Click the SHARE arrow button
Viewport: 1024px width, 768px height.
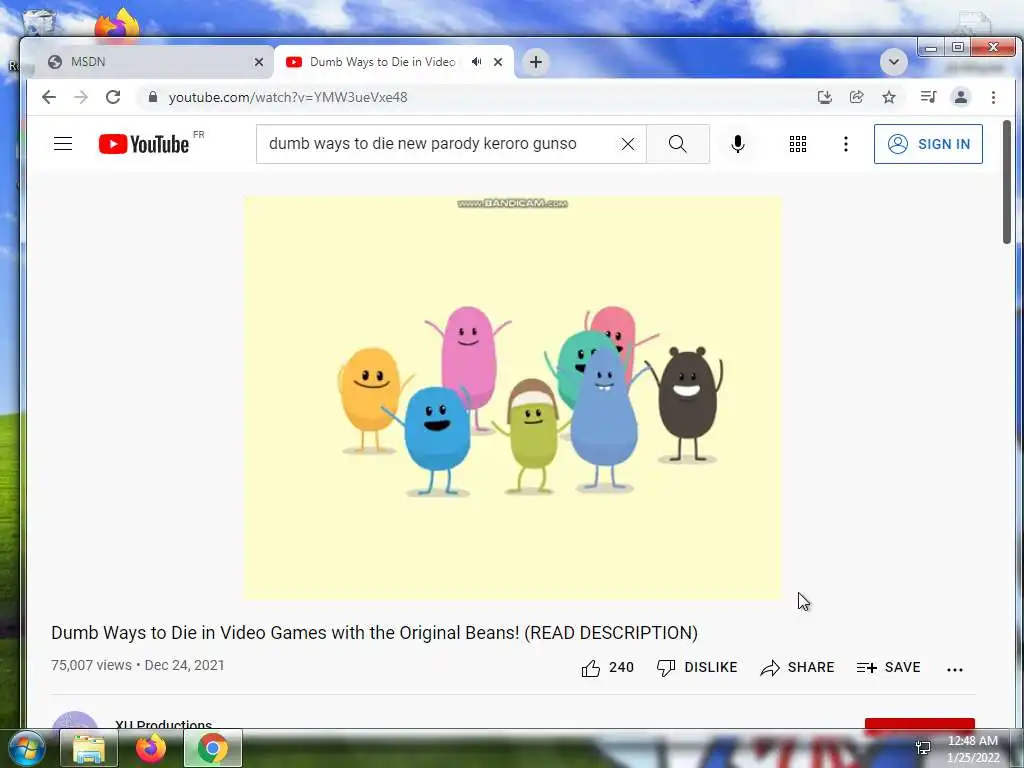tap(797, 667)
